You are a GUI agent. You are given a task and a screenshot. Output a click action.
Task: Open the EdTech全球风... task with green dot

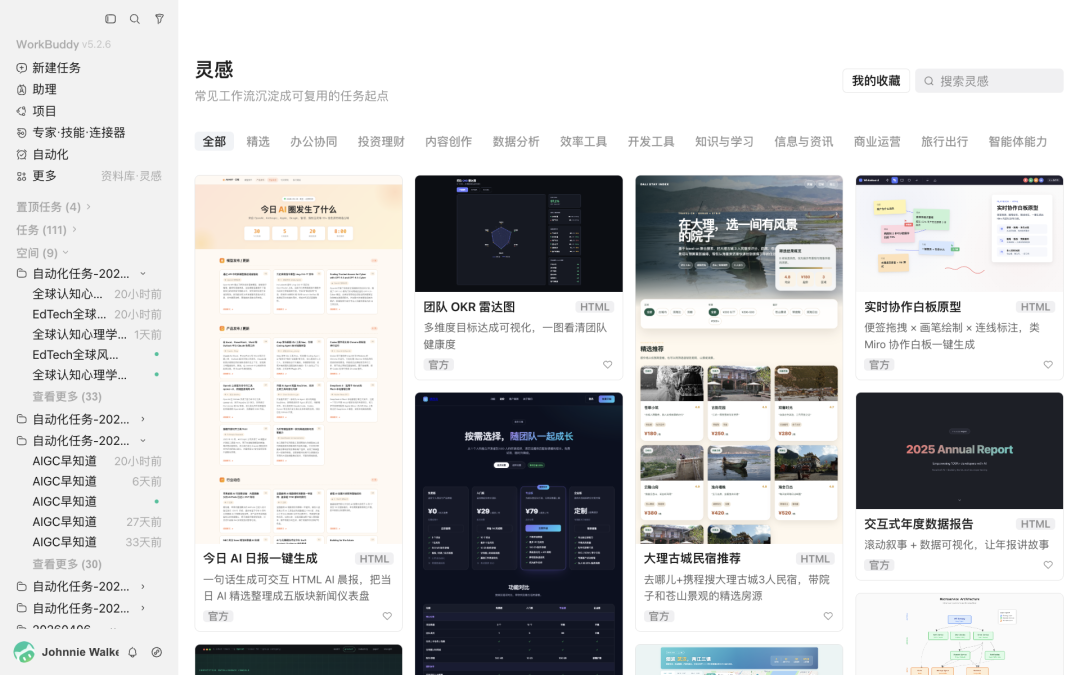(96, 355)
